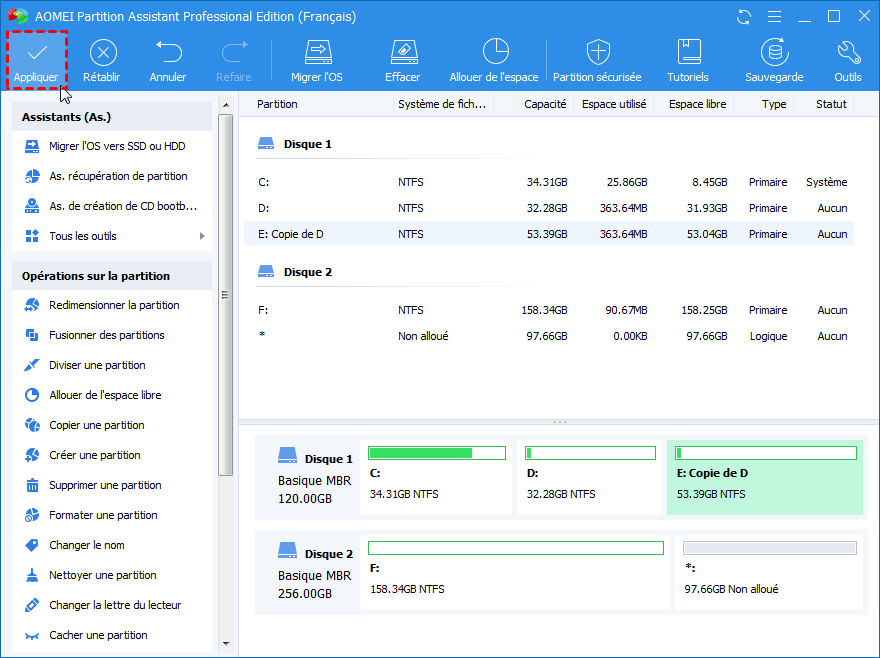
Task: Click the Rétablir discard icon
Action: coord(103,53)
